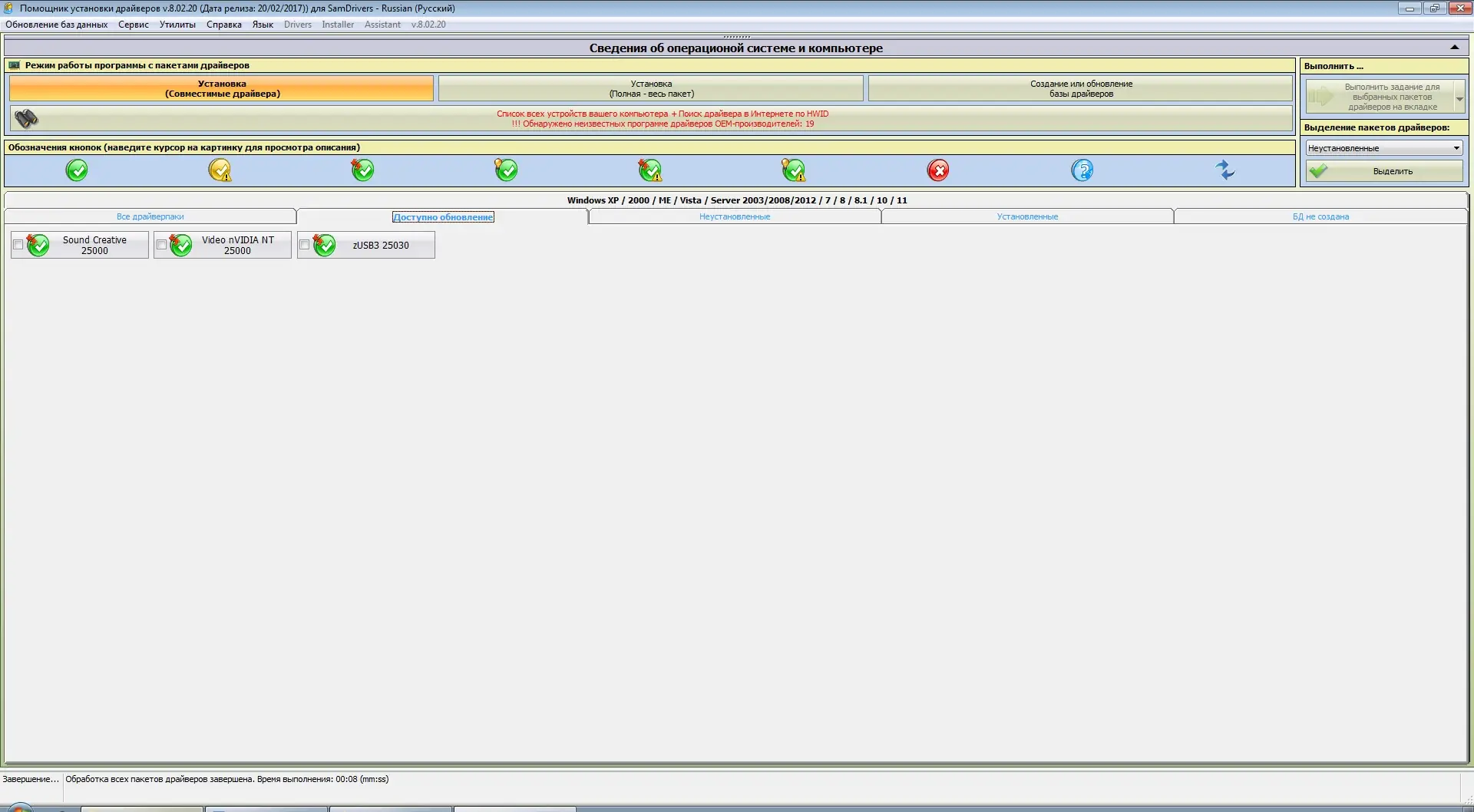Open the Справка menu
This screenshot has height=812, width=1474.
click(224, 25)
